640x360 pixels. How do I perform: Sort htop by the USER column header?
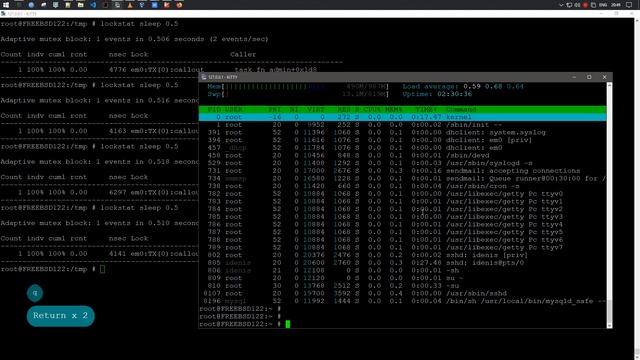[233, 109]
